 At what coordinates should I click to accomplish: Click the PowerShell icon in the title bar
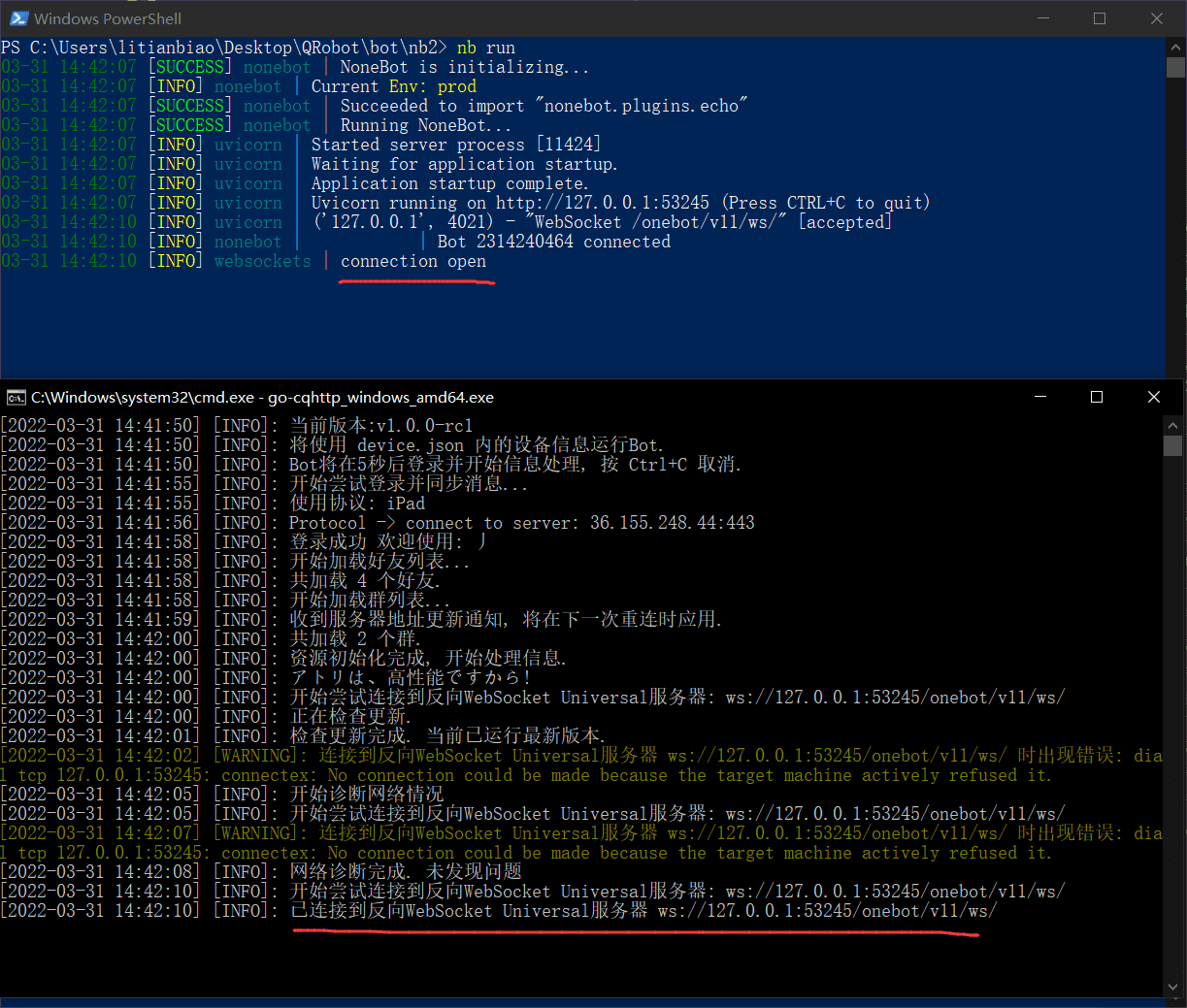tap(18, 18)
